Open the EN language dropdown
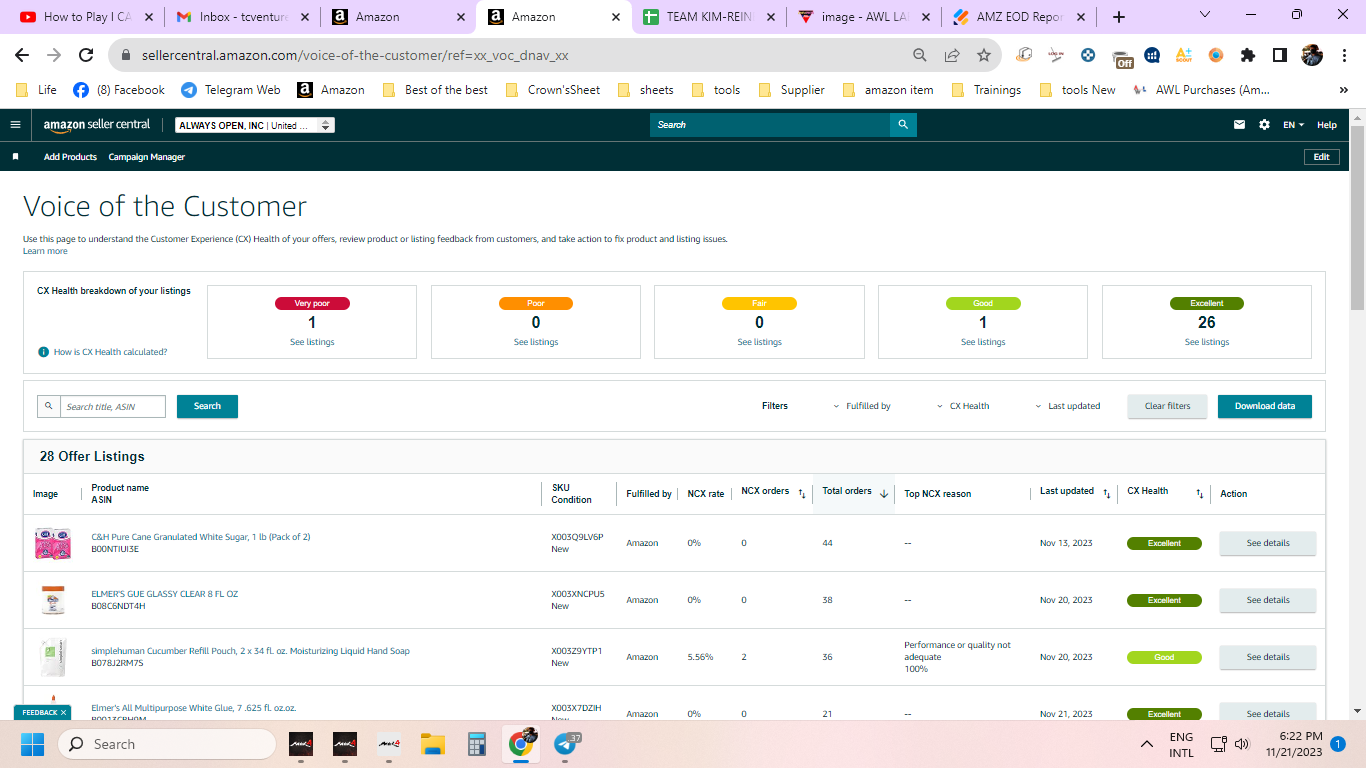This screenshot has height=768, width=1366. tap(1294, 125)
